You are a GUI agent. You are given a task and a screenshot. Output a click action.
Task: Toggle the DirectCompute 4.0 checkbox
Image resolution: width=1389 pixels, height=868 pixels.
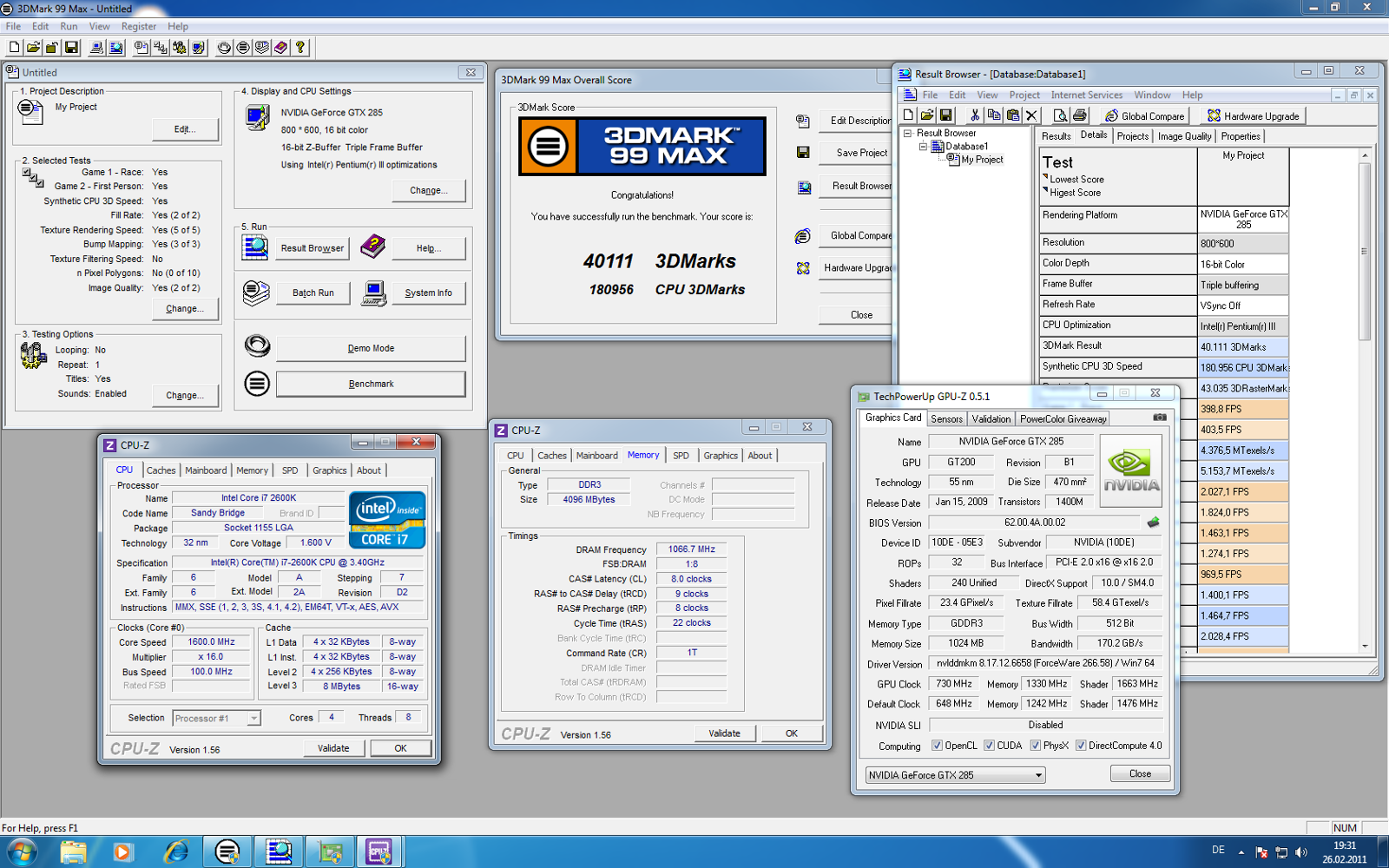tap(1081, 746)
